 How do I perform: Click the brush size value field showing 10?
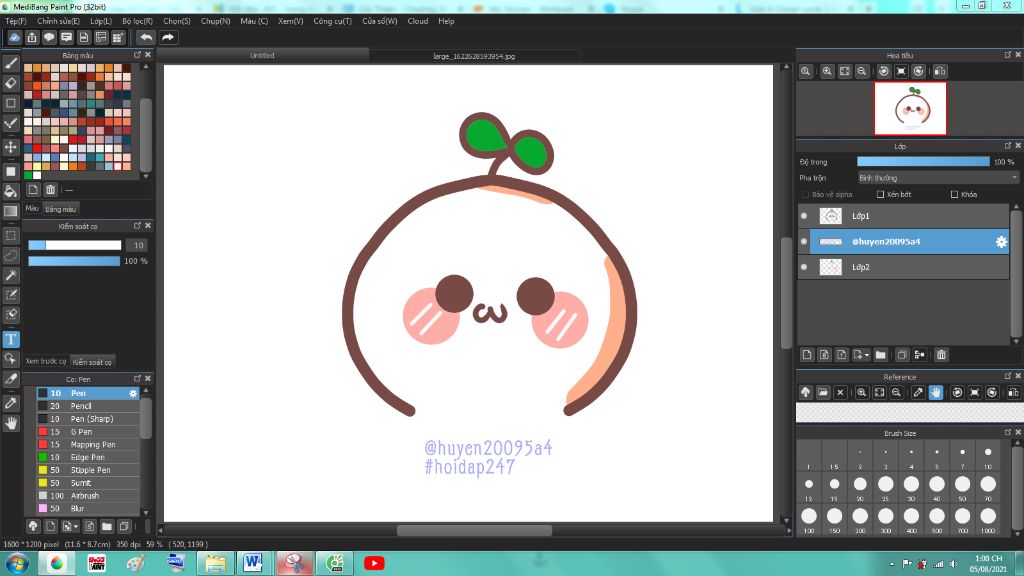pos(138,245)
